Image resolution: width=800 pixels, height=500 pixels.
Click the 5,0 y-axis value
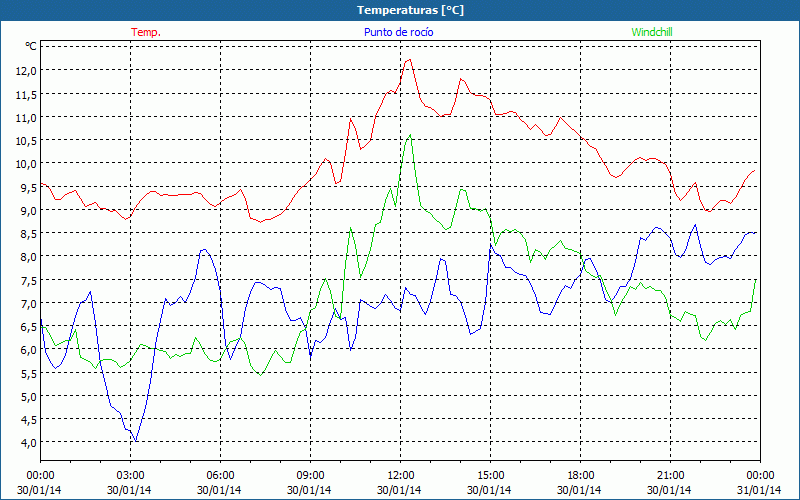click(x=29, y=396)
